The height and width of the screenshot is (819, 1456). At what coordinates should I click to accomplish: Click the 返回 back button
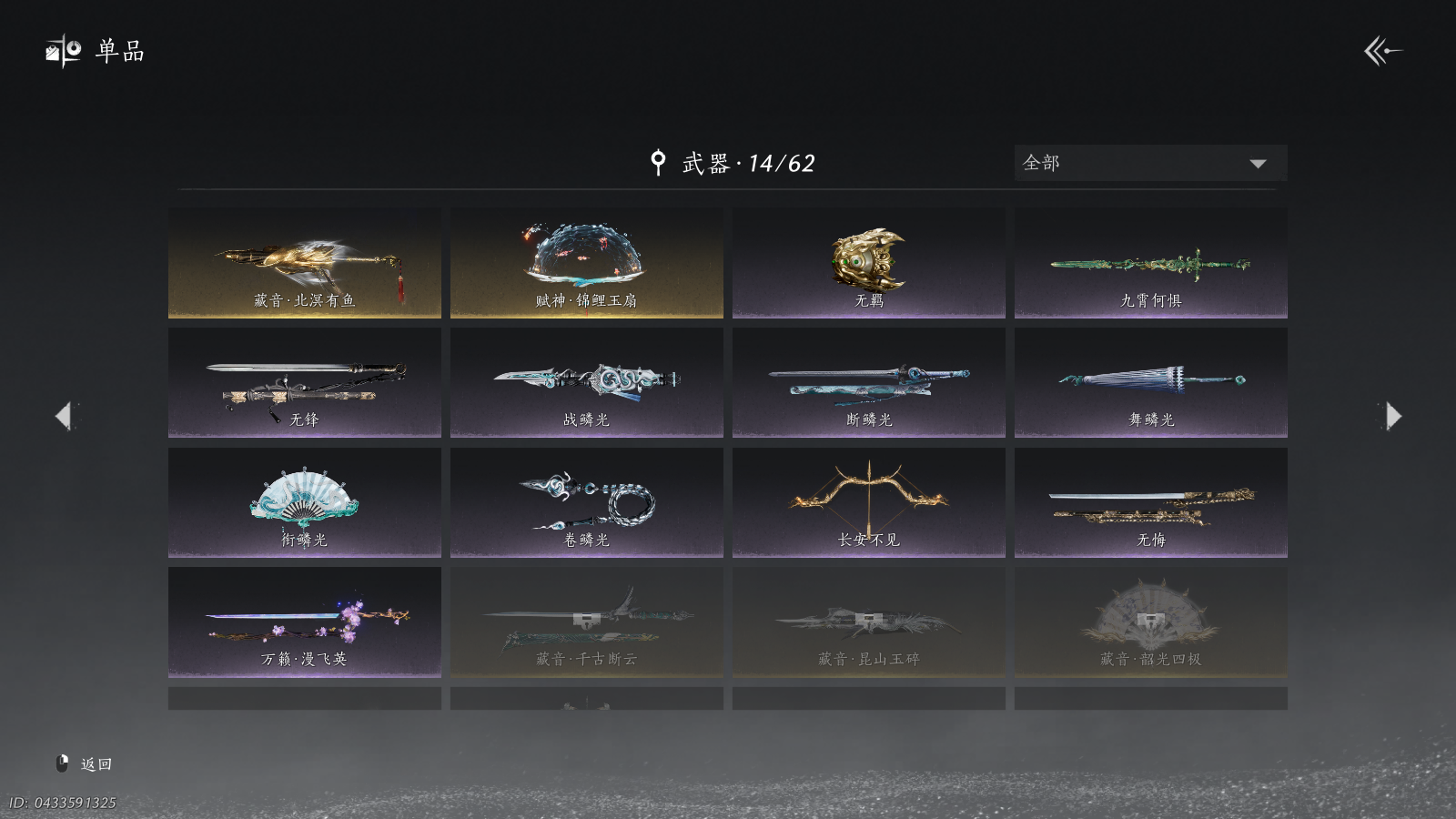click(85, 763)
